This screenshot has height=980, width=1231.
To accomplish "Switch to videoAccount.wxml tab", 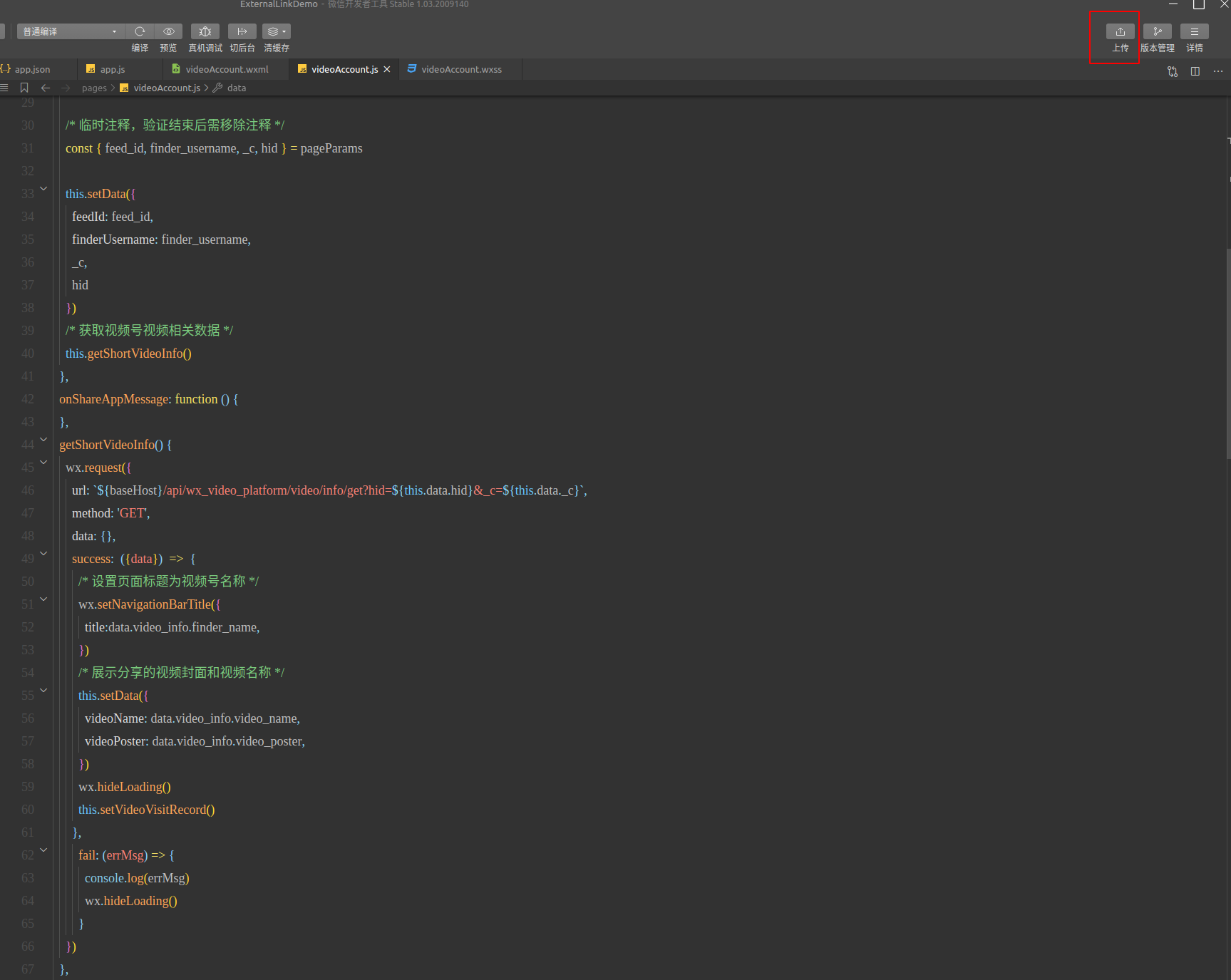I will point(227,69).
